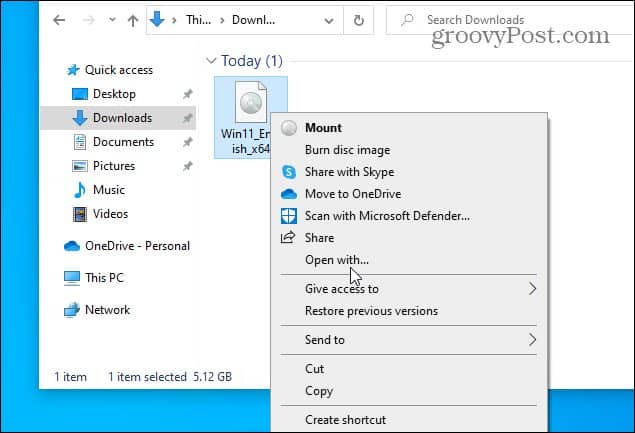Select Burn disc image option
This screenshot has width=635, height=433.
pos(346,150)
